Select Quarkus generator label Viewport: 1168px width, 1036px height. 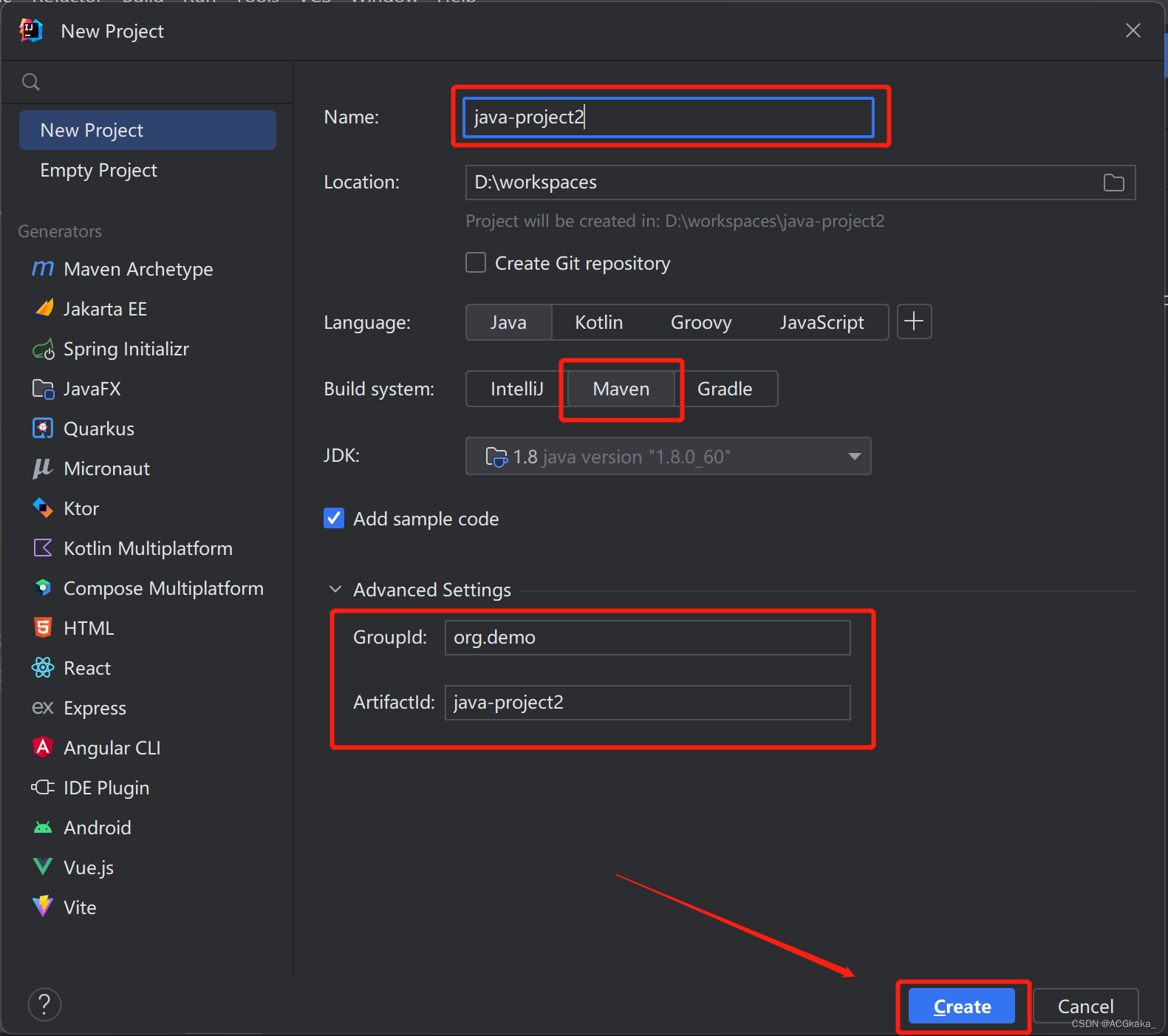click(x=99, y=429)
